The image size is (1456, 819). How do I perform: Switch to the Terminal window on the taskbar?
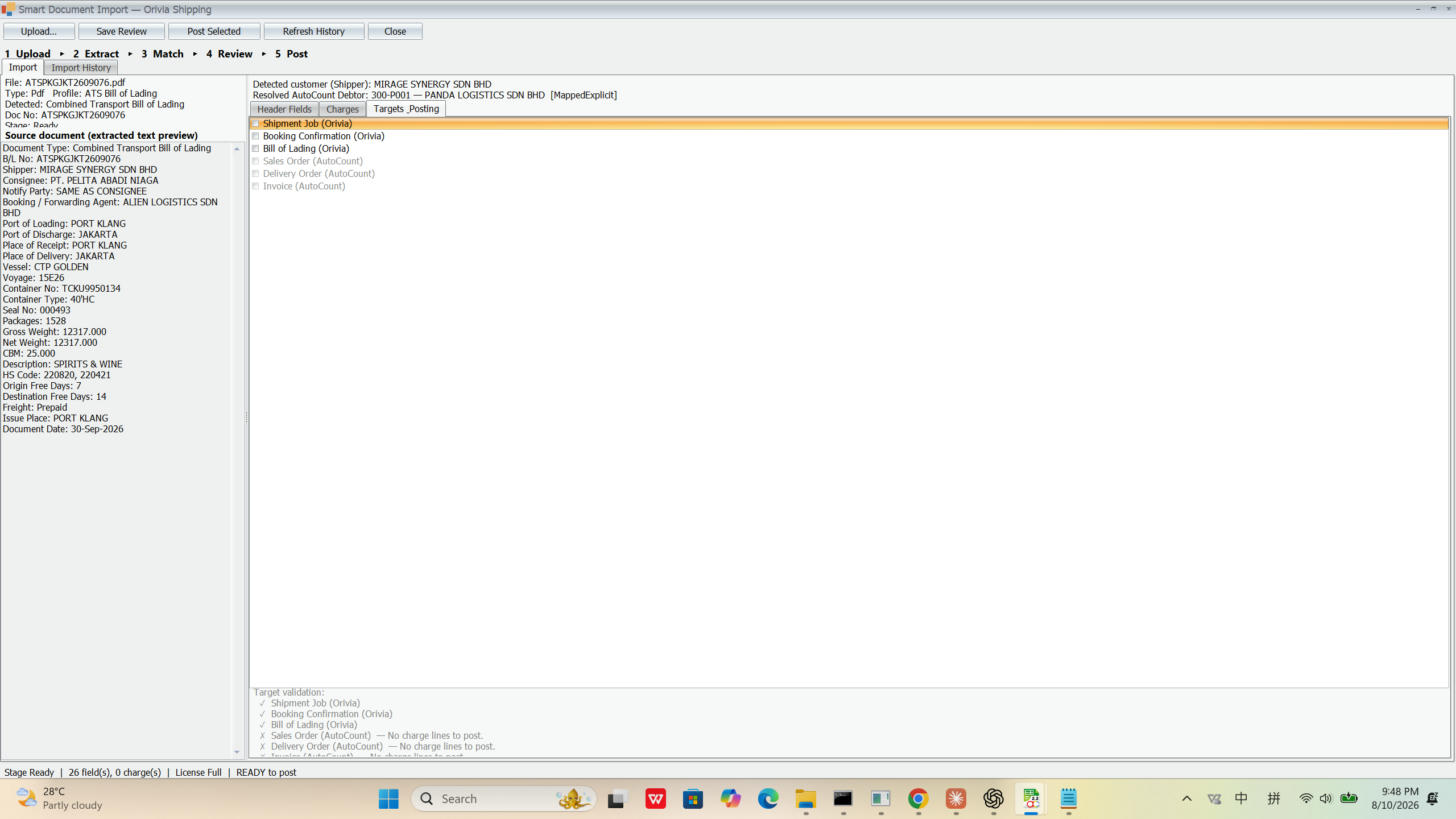(843, 798)
